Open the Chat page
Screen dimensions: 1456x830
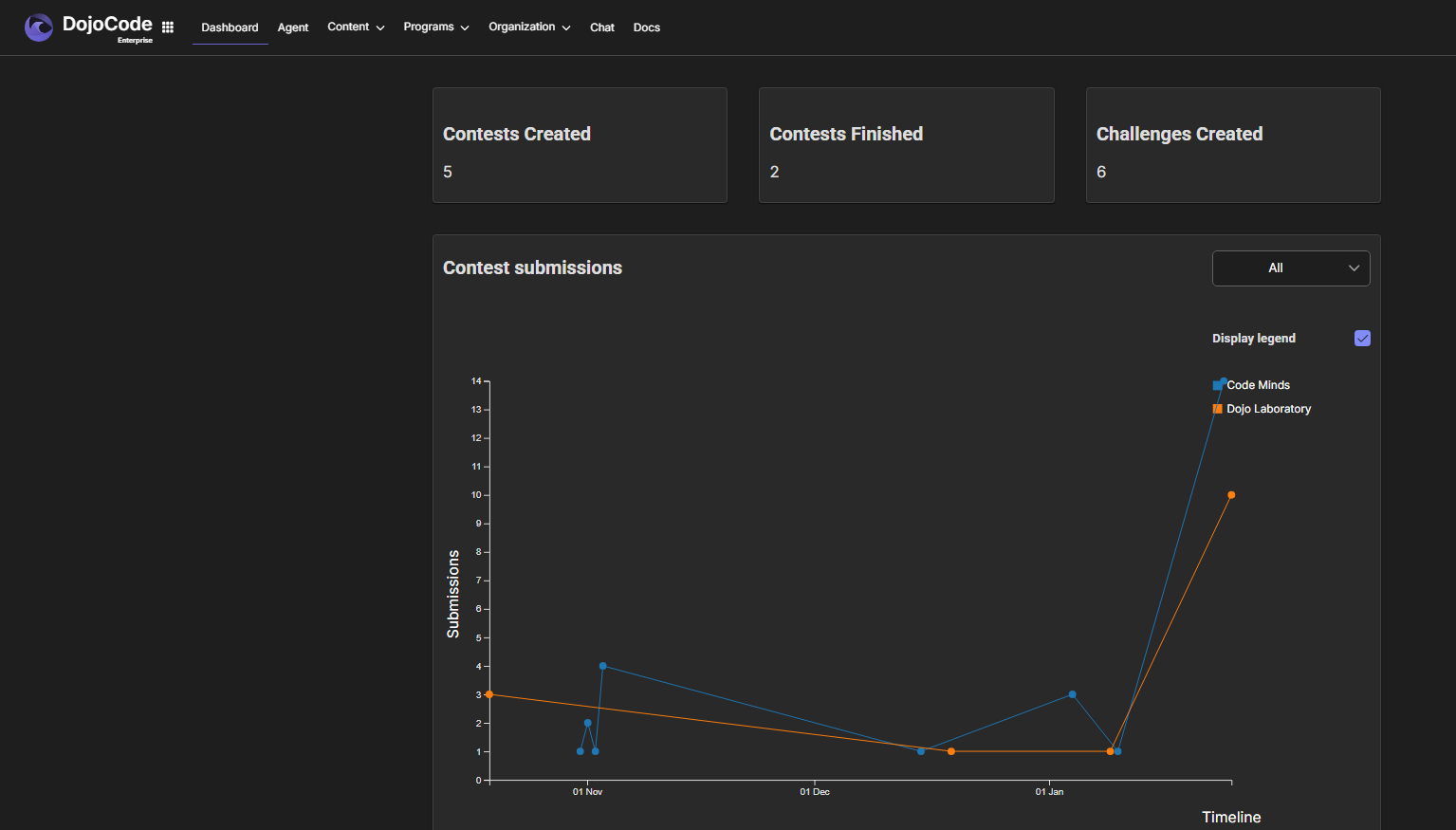[x=602, y=28]
